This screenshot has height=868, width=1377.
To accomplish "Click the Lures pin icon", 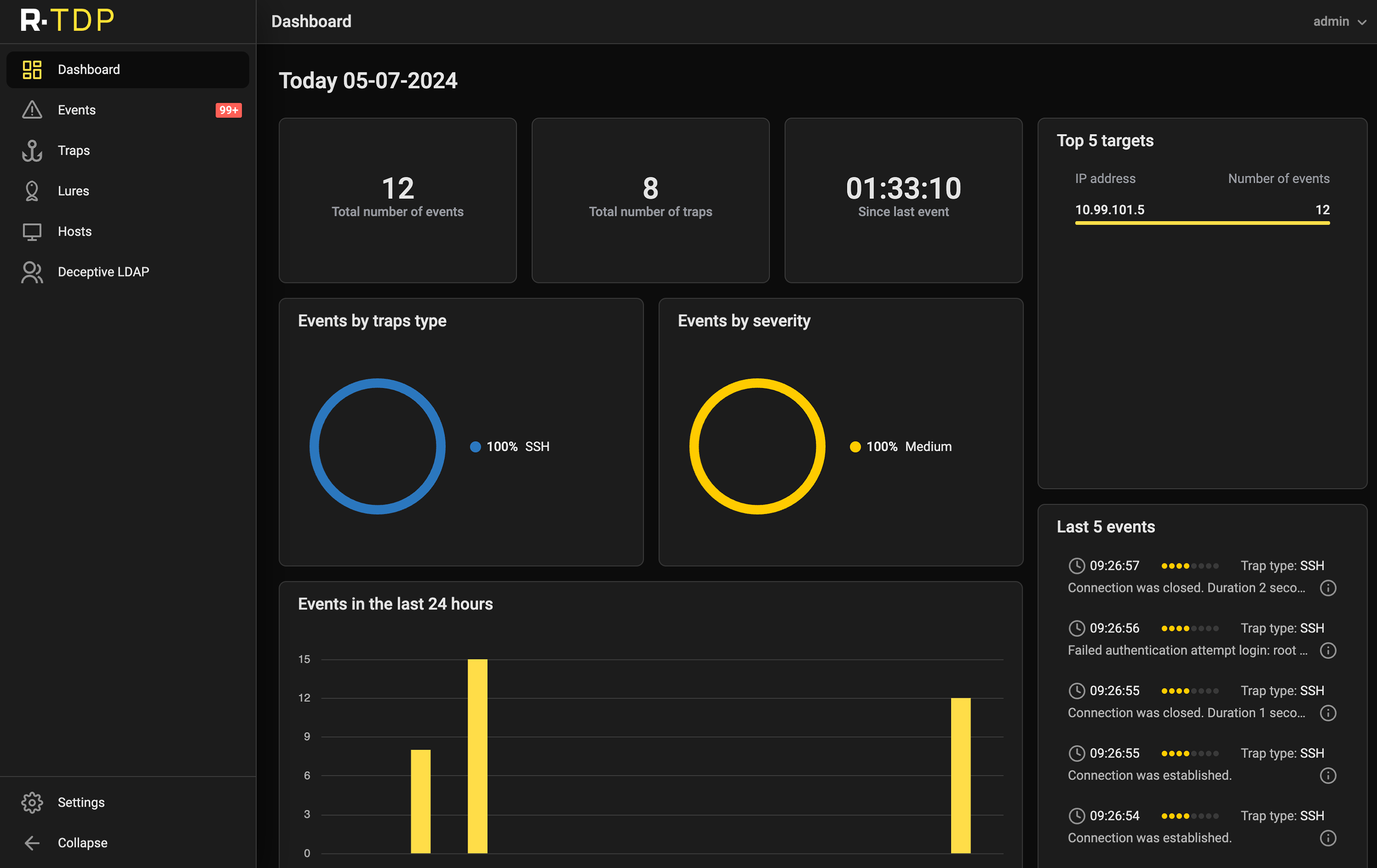I will click(32, 191).
